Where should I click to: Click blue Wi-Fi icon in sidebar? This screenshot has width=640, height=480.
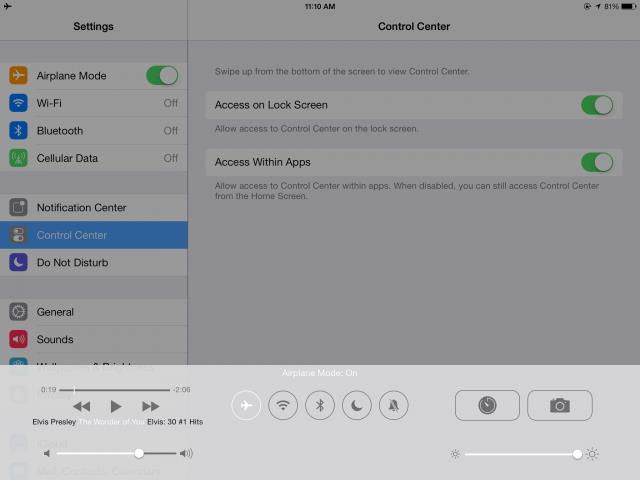[x=18, y=103]
